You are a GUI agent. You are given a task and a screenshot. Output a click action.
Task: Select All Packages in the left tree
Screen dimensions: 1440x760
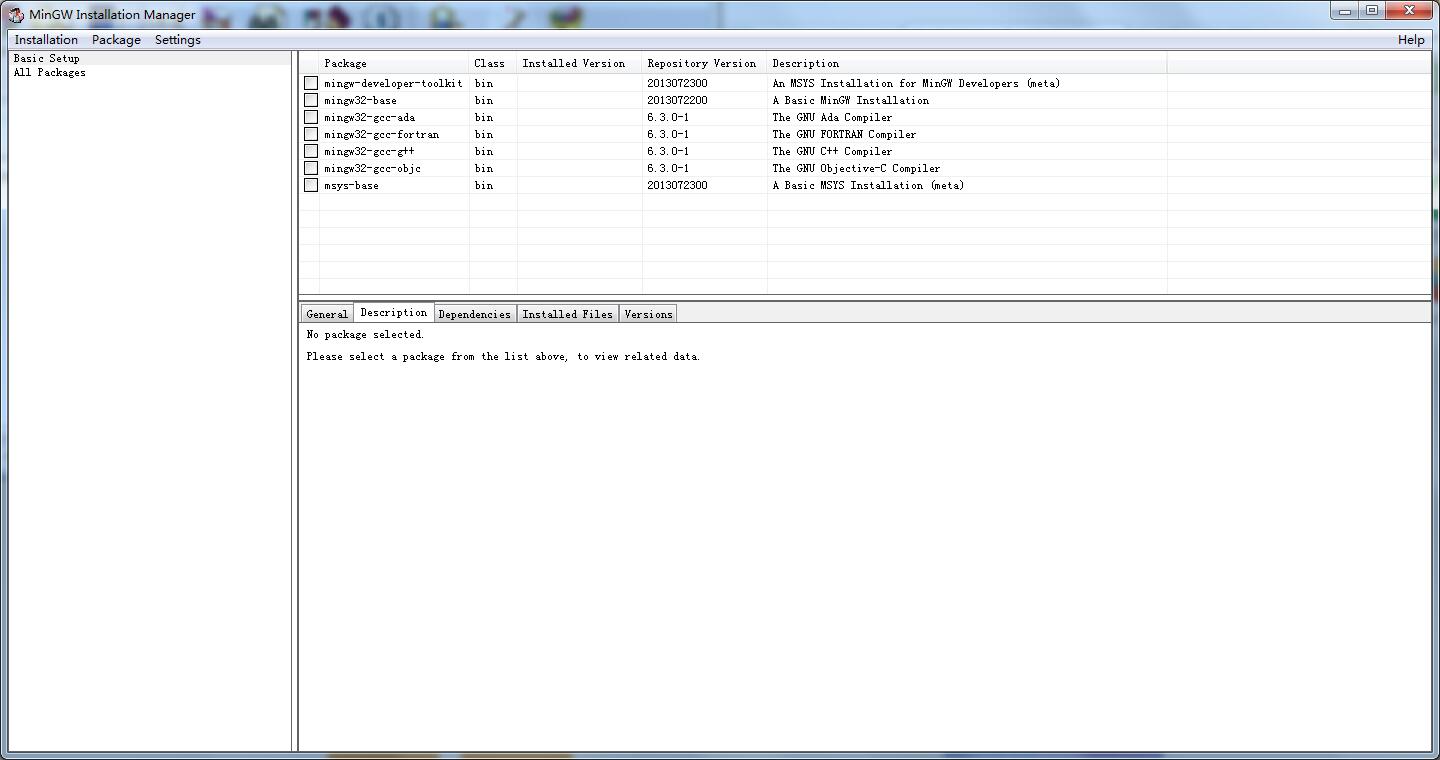pyautogui.click(x=50, y=73)
